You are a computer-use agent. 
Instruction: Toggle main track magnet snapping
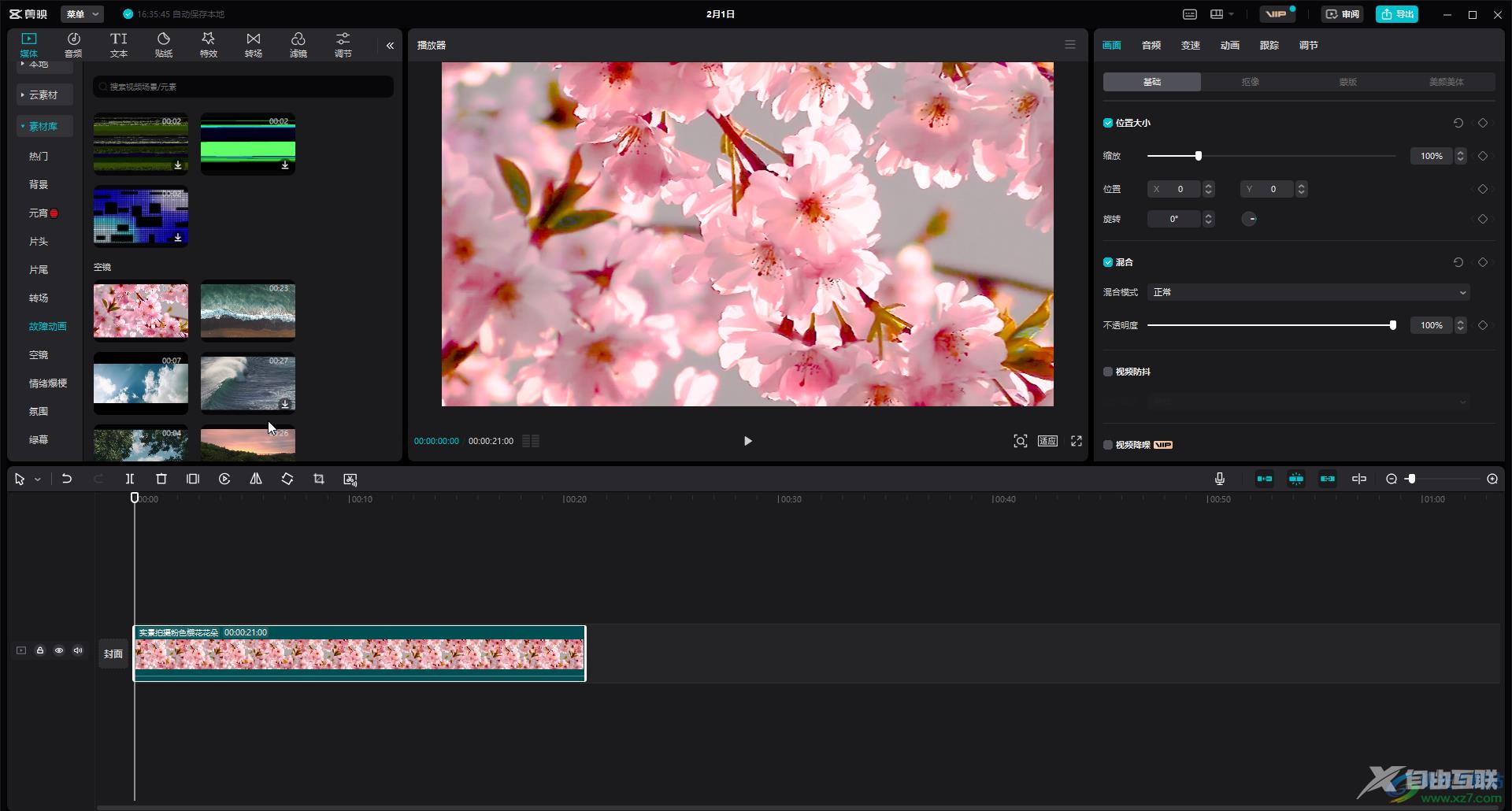pos(1265,479)
